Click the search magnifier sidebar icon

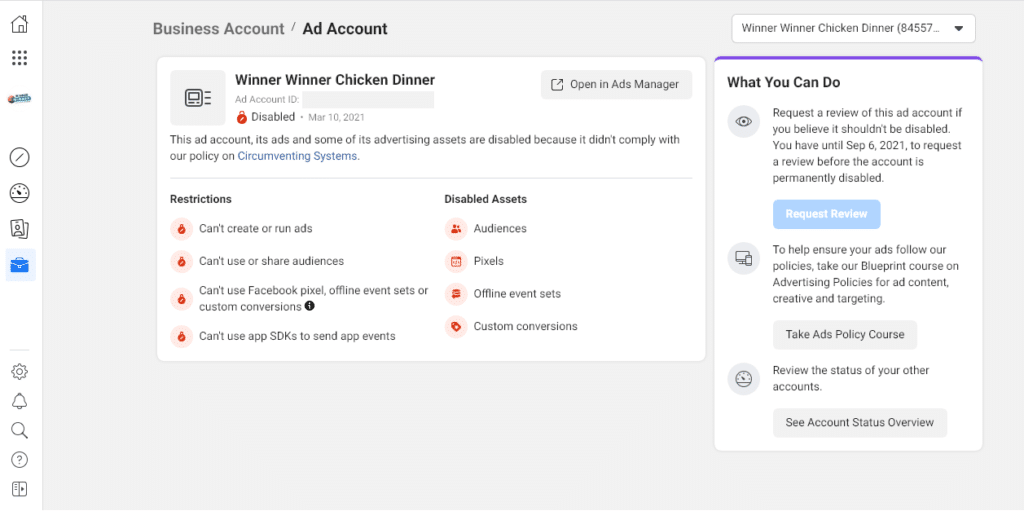pyautogui.click(x=20, y=430)
